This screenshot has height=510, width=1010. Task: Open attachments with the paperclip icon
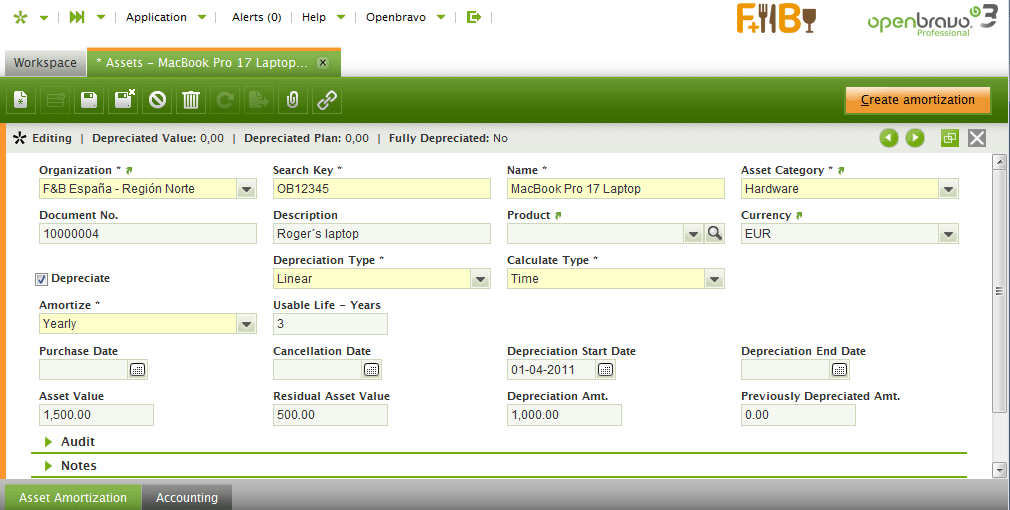(x=292, y=100)
